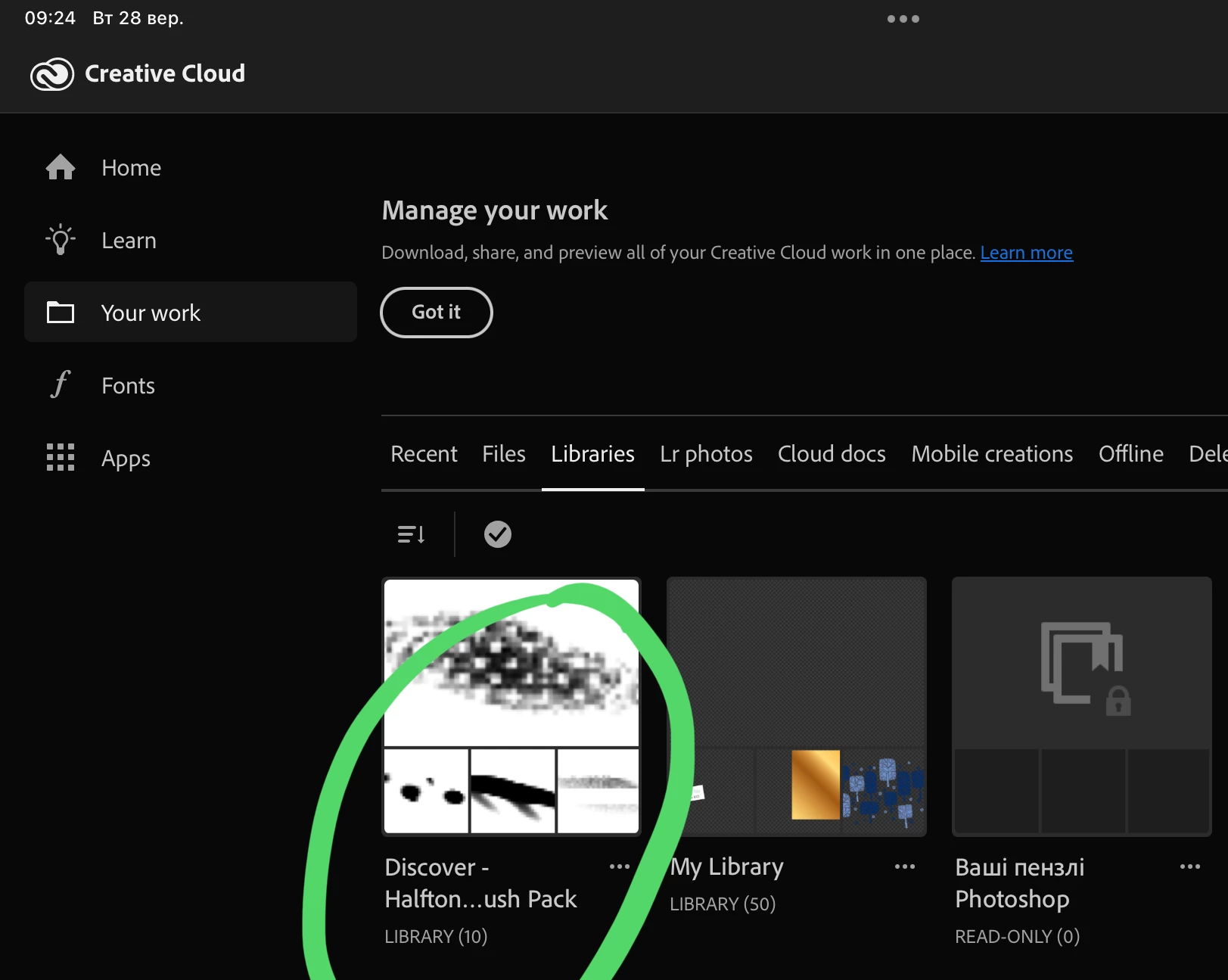1228x980 pixels.
Task: Open the sort order options icon
Action: tap(412, 534)
